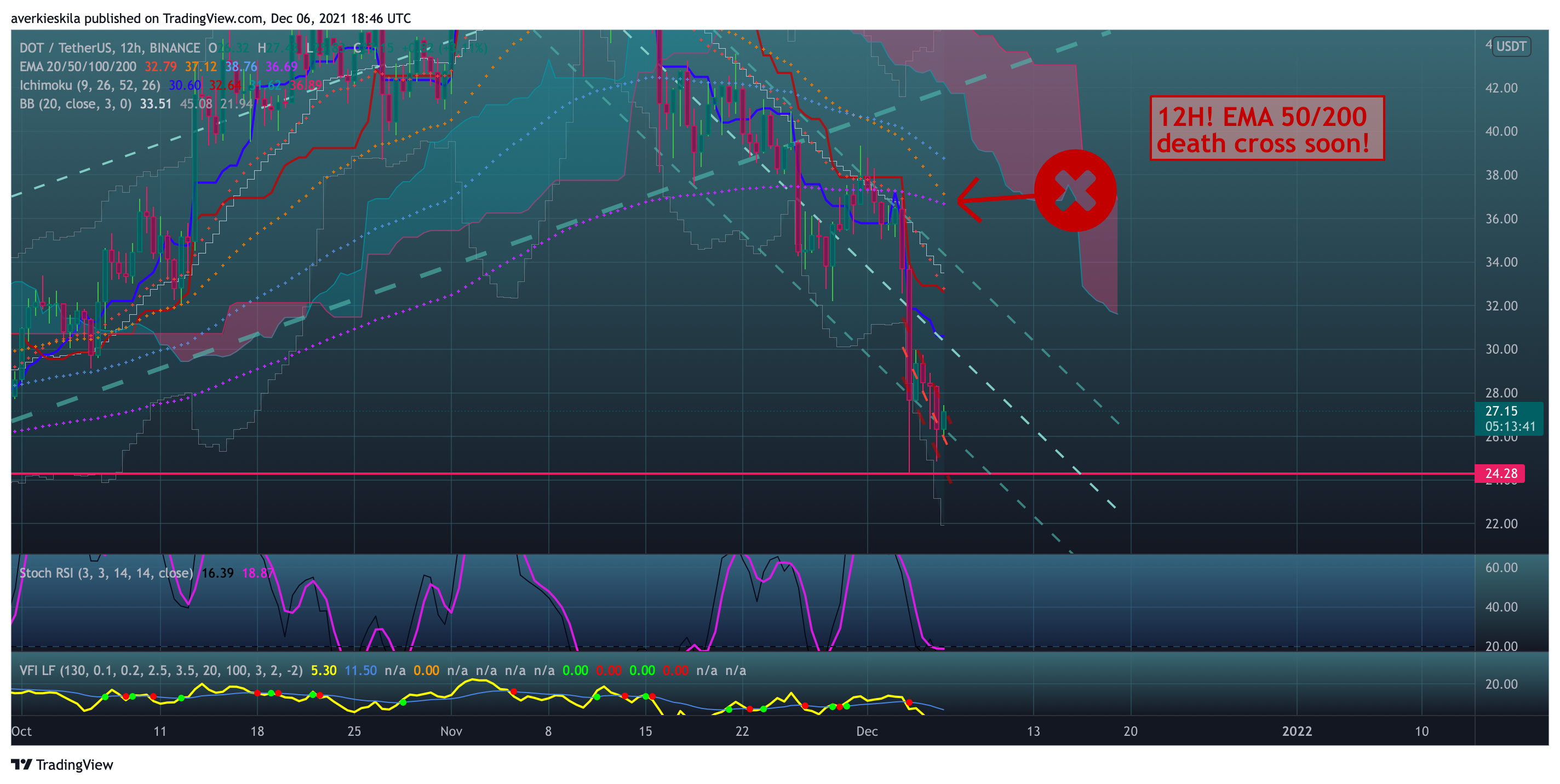Click the VFI value 11.50
The image size is (1560, 784).
click(360, 670)
